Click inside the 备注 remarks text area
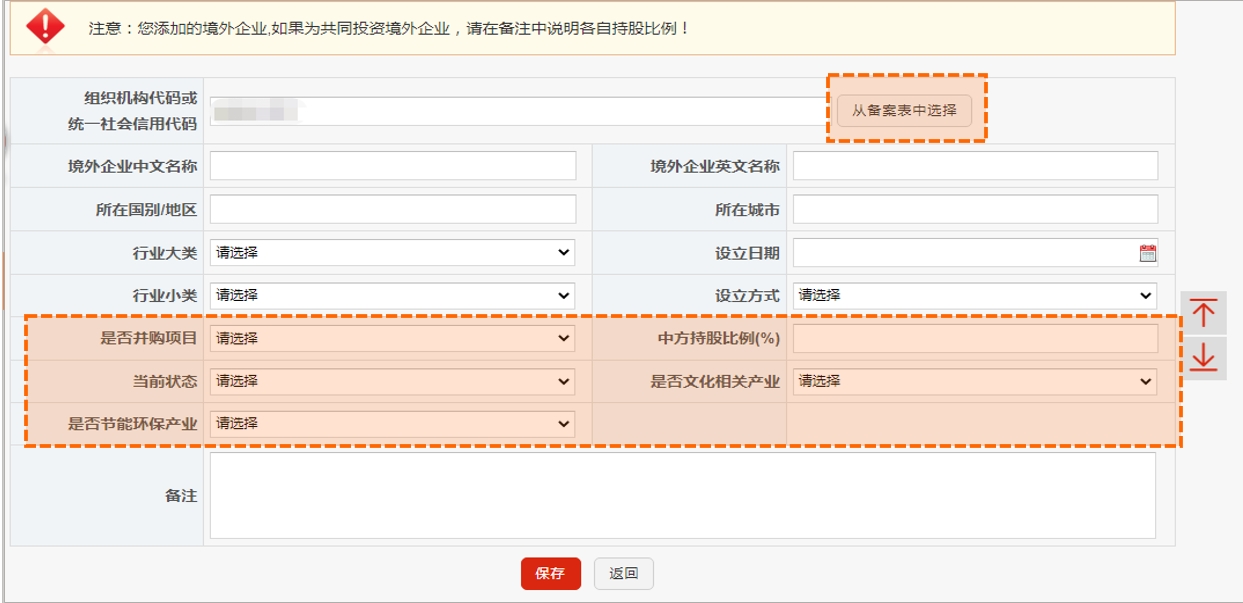This screenshot has height=603, width=1243. pyautogui.click(x=685, y=498)
